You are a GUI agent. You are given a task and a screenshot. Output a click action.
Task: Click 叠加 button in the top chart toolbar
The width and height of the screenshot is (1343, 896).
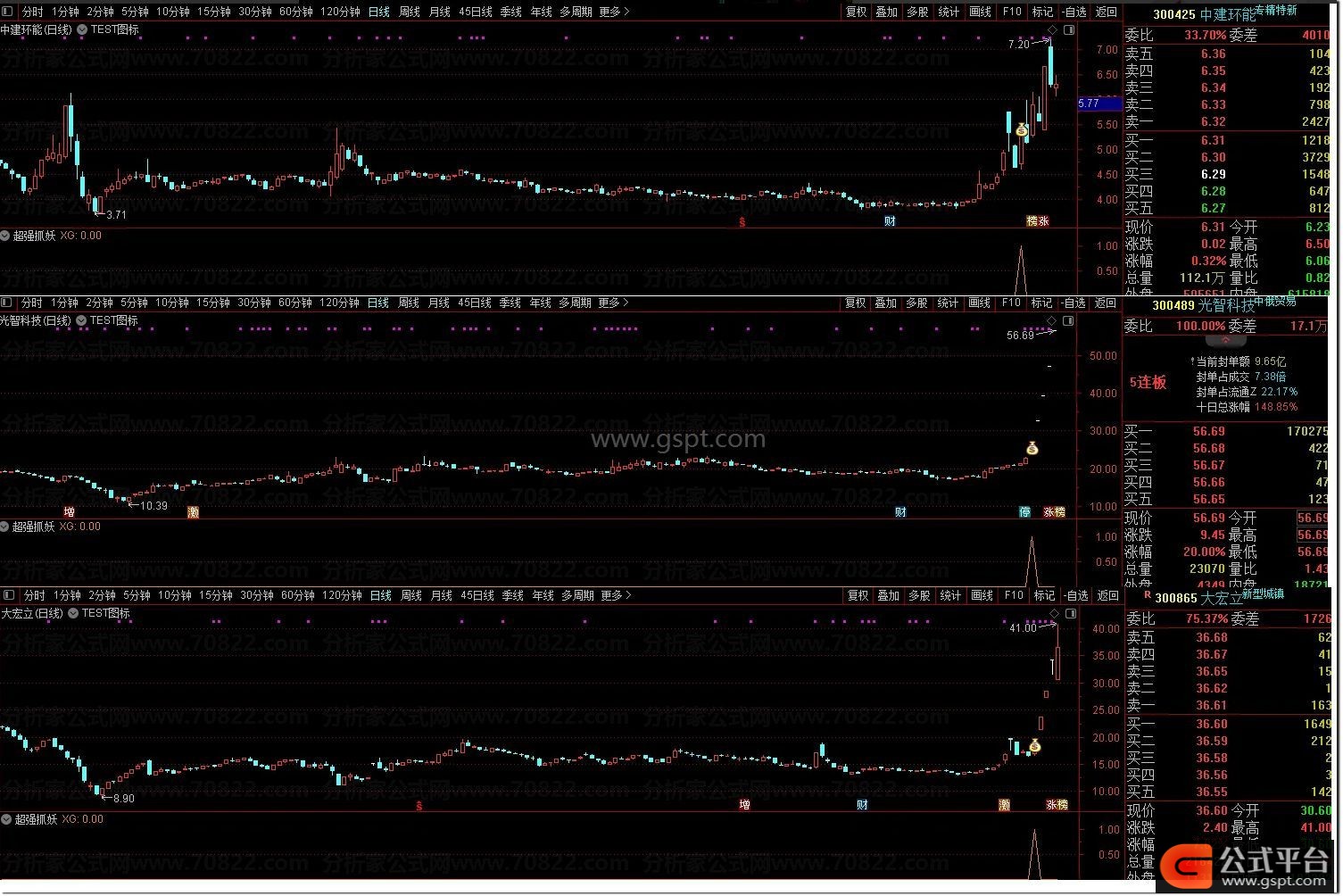887,12
